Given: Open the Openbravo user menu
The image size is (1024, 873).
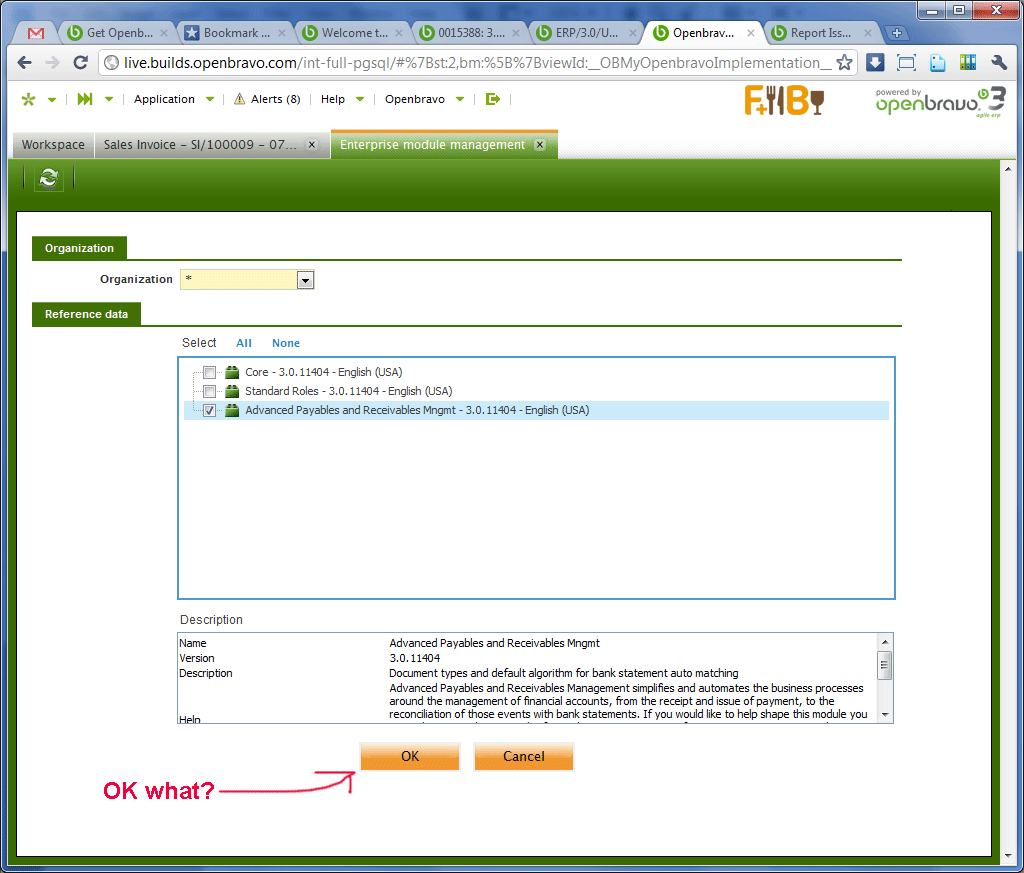Looking at the screenshot, I should pyautogui.click(x=415, y=99).
